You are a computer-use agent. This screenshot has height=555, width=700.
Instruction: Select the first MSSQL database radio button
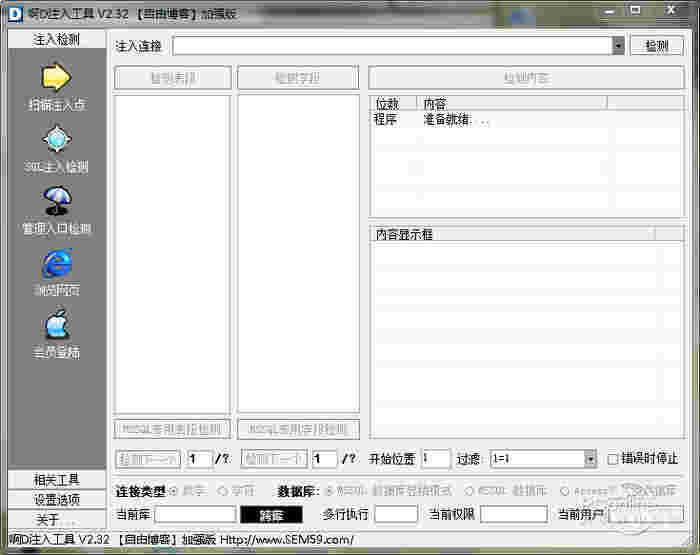[x=329, y=491]
